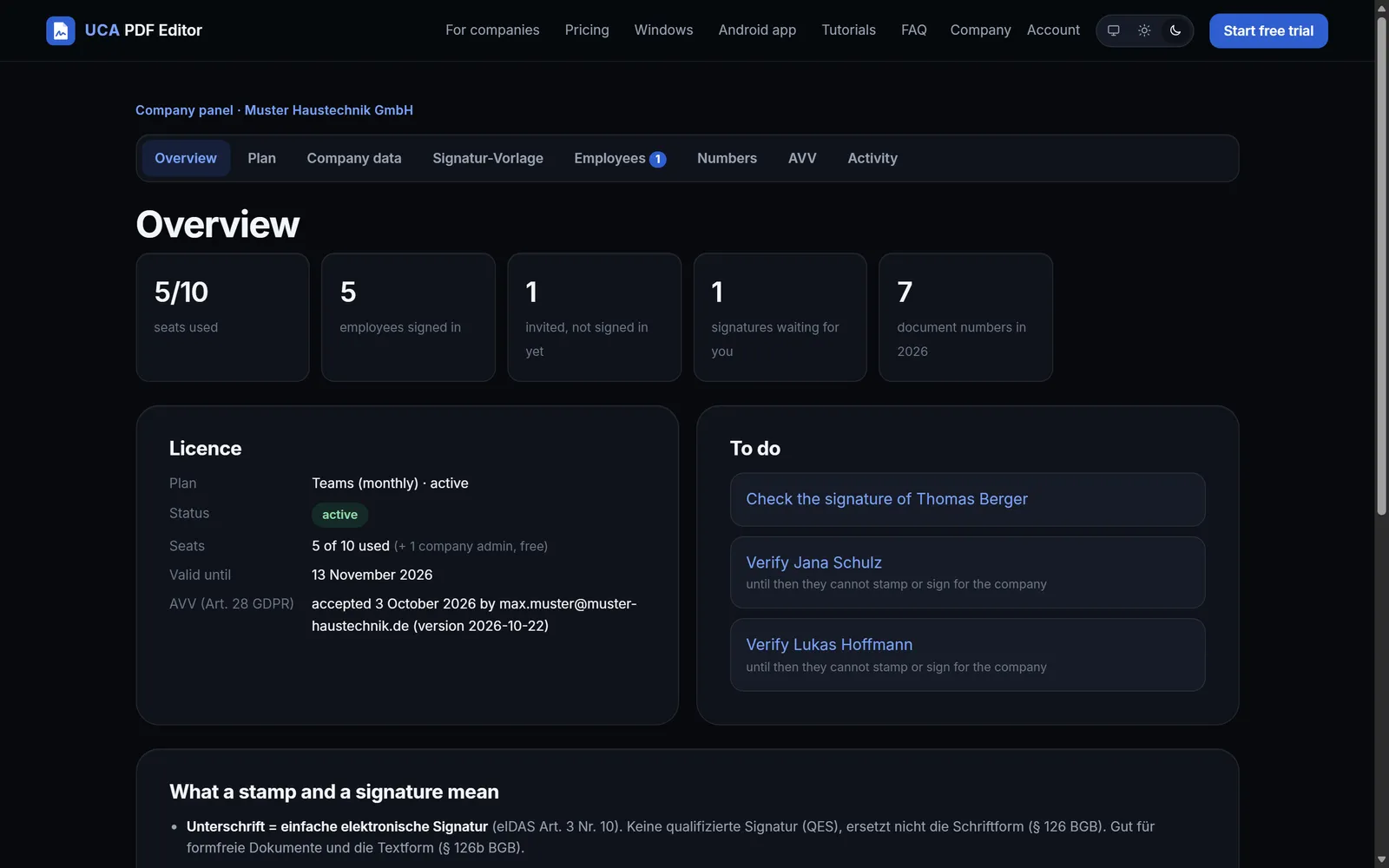Open FAQ page
The height and width of the screenshot is (868, 1389).
coord(913,30)
